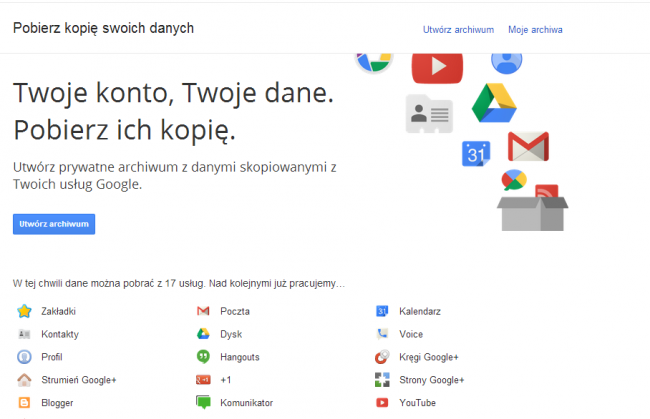Click the green Komunikator chat bubble icon

203,402
